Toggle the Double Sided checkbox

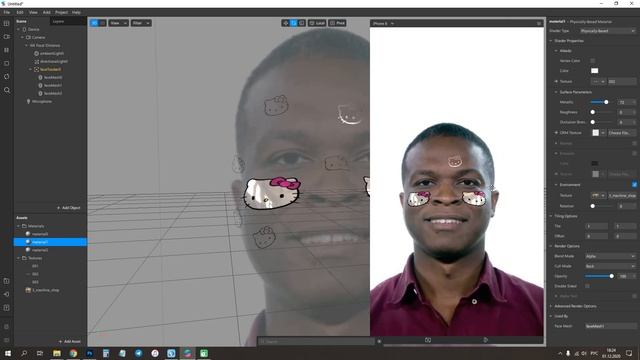pyautogui.click(x=587, y=286)
